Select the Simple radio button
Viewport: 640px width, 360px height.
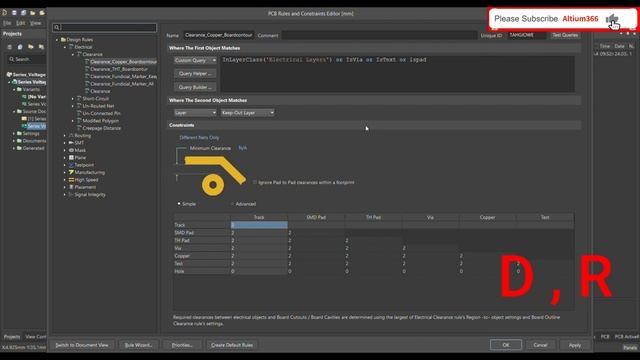click(x=179, y=204)
